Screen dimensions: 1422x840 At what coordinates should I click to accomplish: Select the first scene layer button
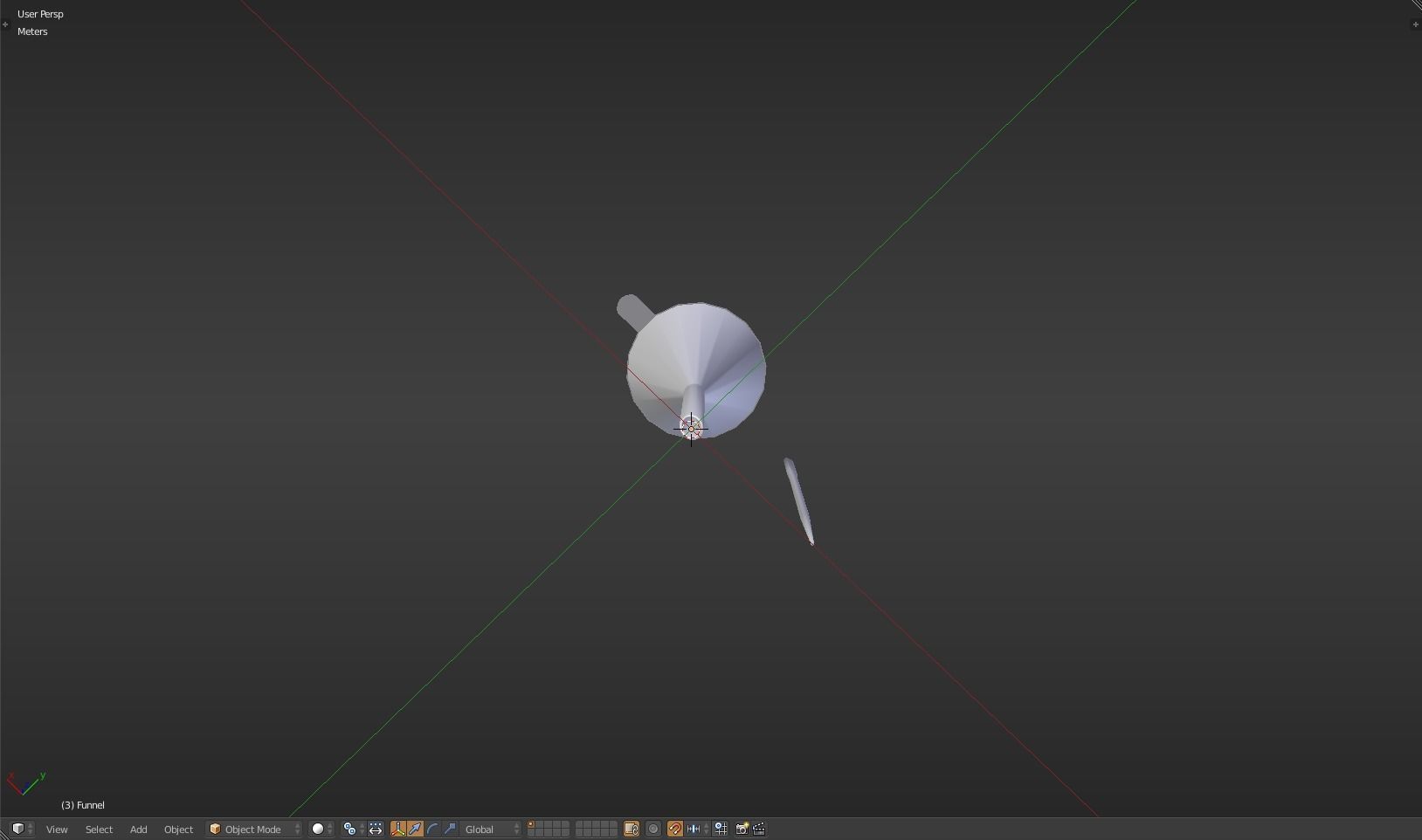[532, 824]
